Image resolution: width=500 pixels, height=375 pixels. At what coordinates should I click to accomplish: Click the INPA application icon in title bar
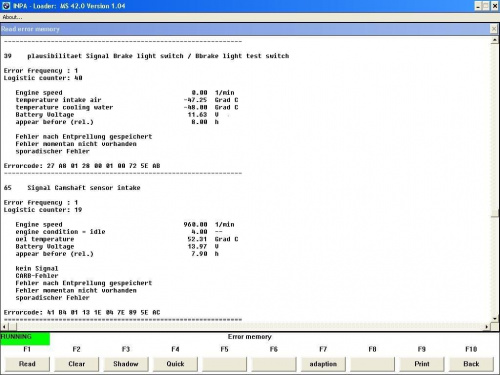pyautogui.click(x=6, y=6)
